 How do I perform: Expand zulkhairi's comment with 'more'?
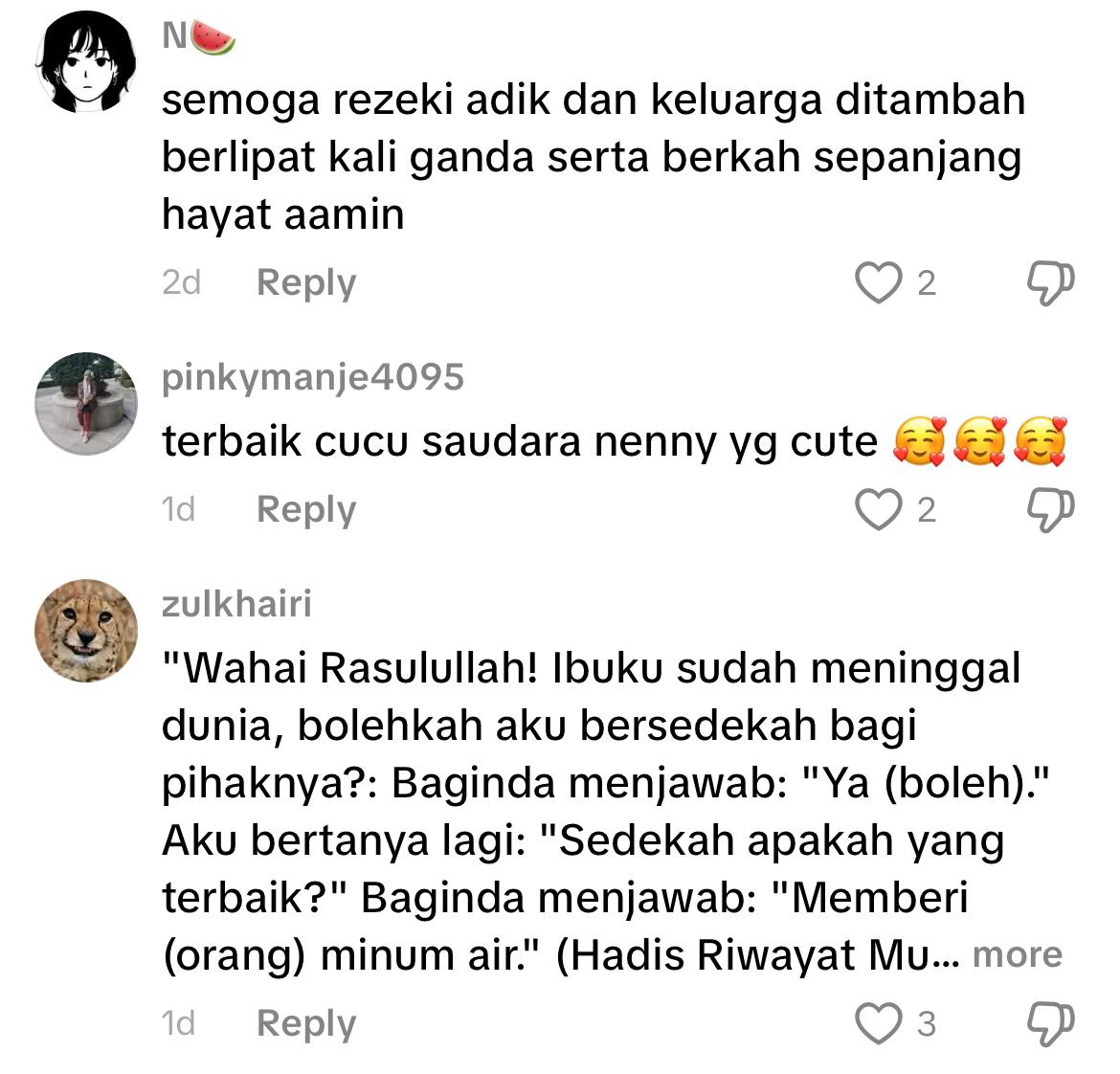(1018, 954)
